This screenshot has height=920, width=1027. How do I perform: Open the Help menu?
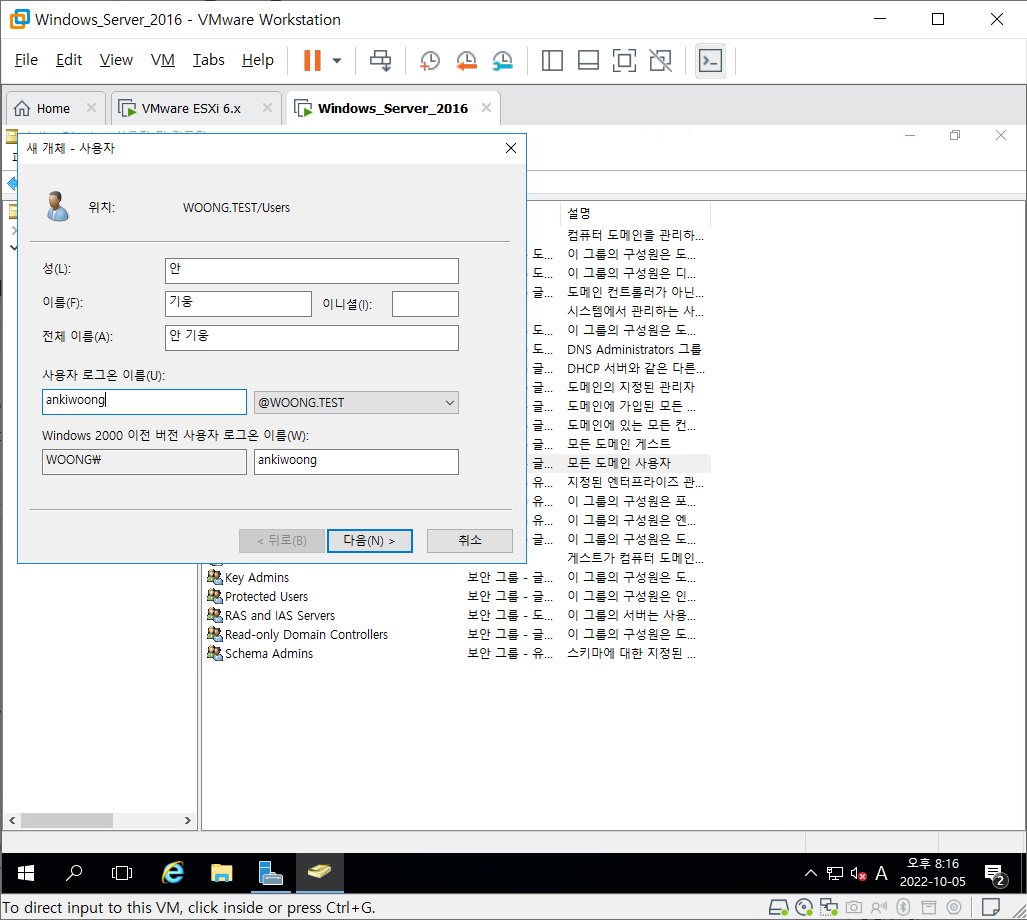257,60
